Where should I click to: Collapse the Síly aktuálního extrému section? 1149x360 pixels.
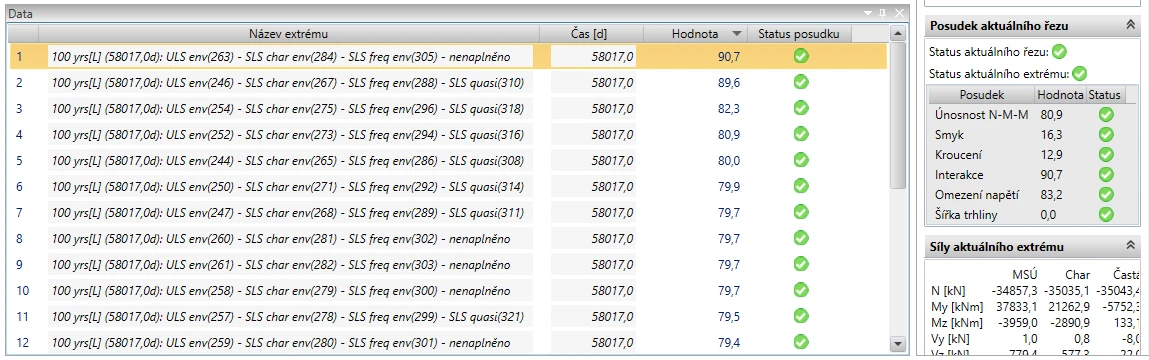click(x=1131, y=246)
